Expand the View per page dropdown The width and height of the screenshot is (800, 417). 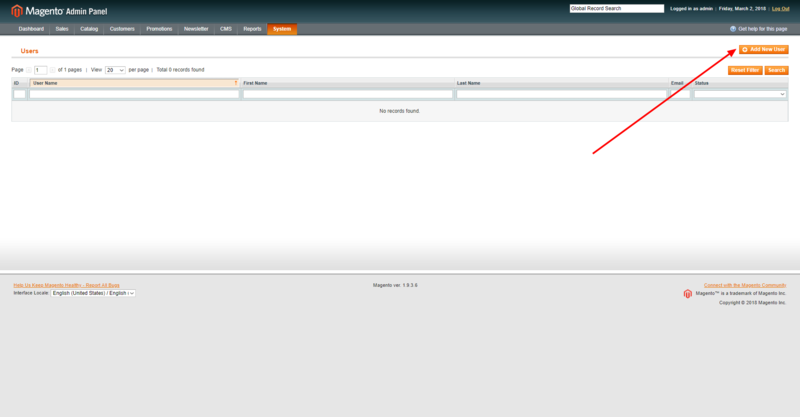pyautogui.click(x=115, y=70)
